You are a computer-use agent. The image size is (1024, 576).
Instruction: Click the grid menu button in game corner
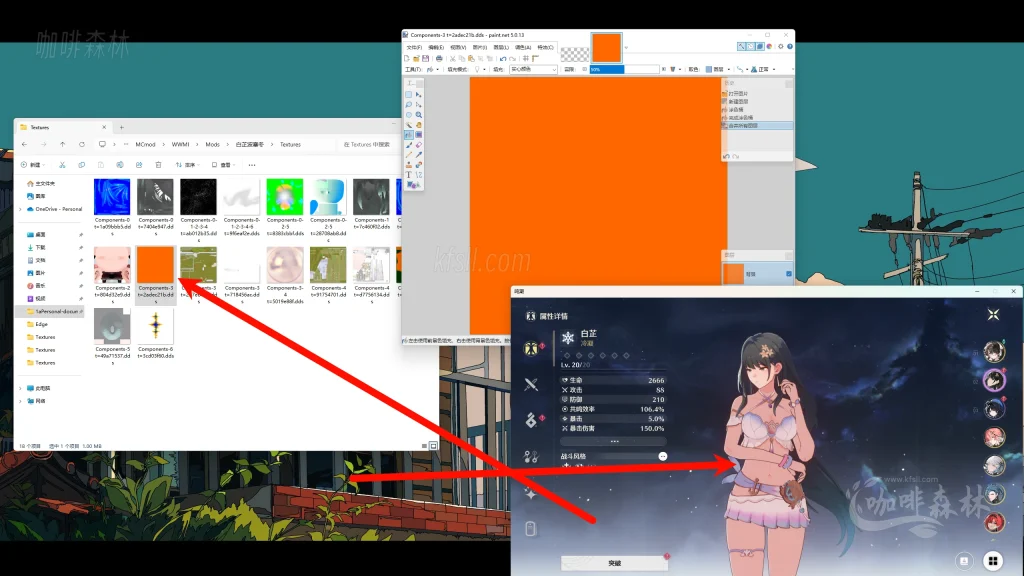point(993,560)
